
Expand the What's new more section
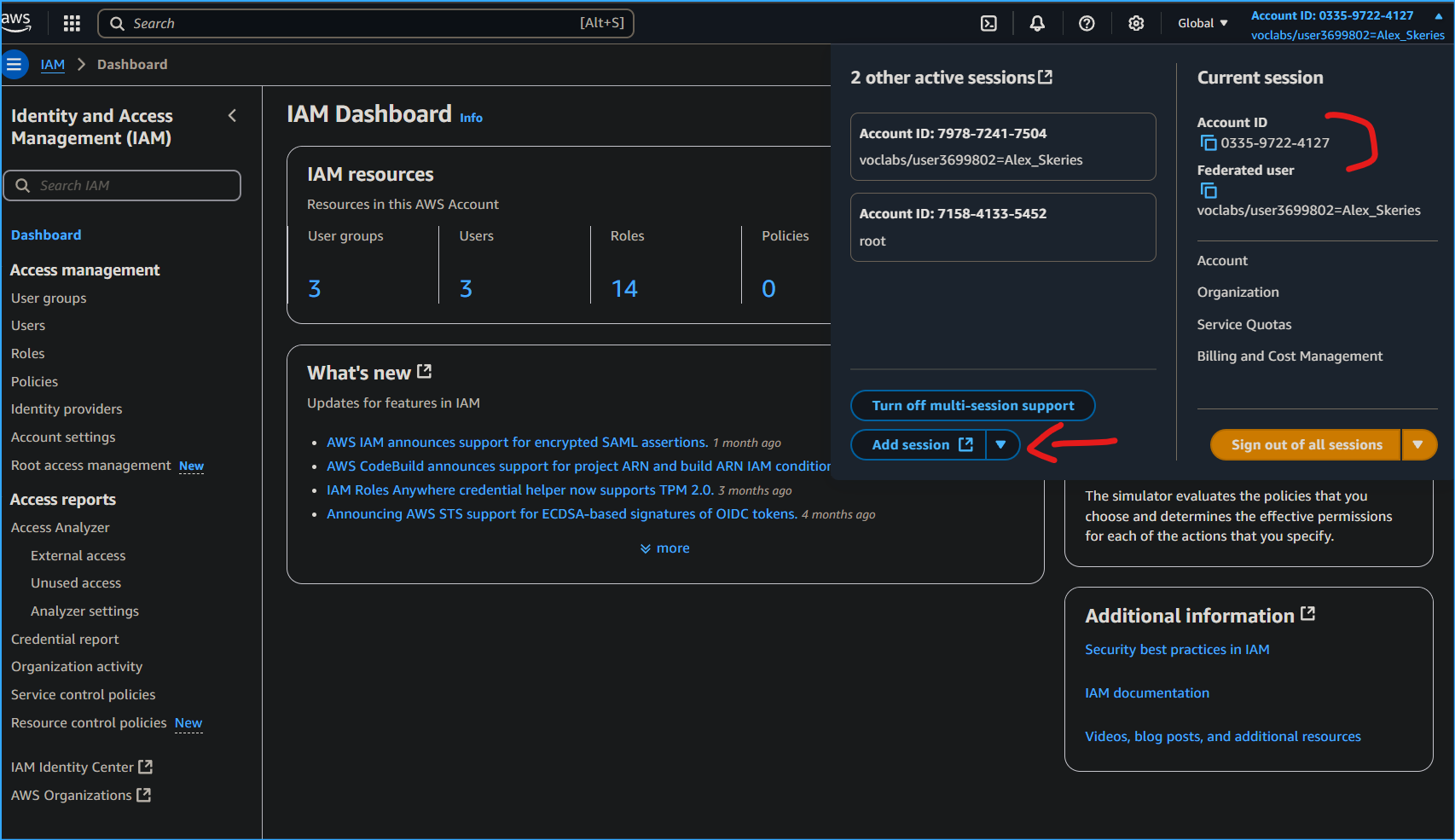664,547
